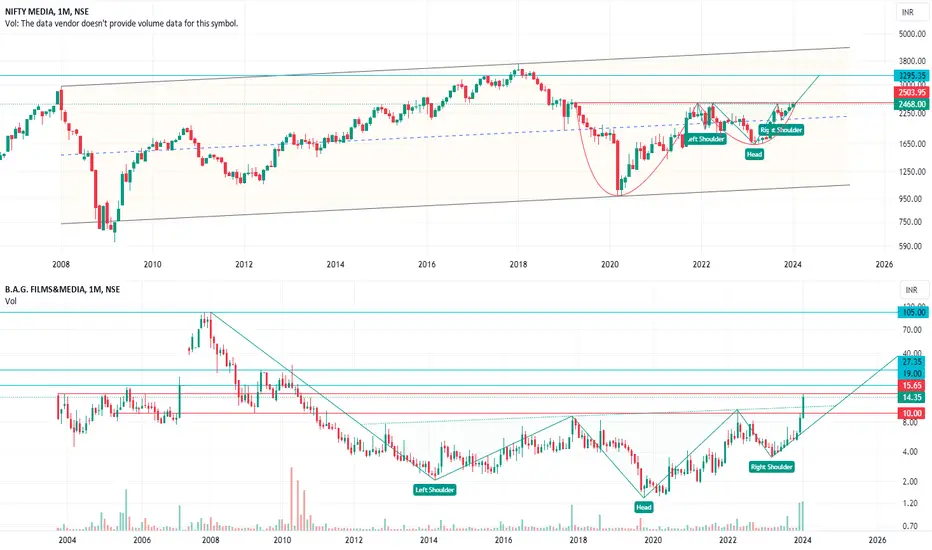Select the Left Shoulder label on NIFTY MEDIA chart
Image resolution: width=932 pixels, height=550 pixels.
click(x=705, y=139)
